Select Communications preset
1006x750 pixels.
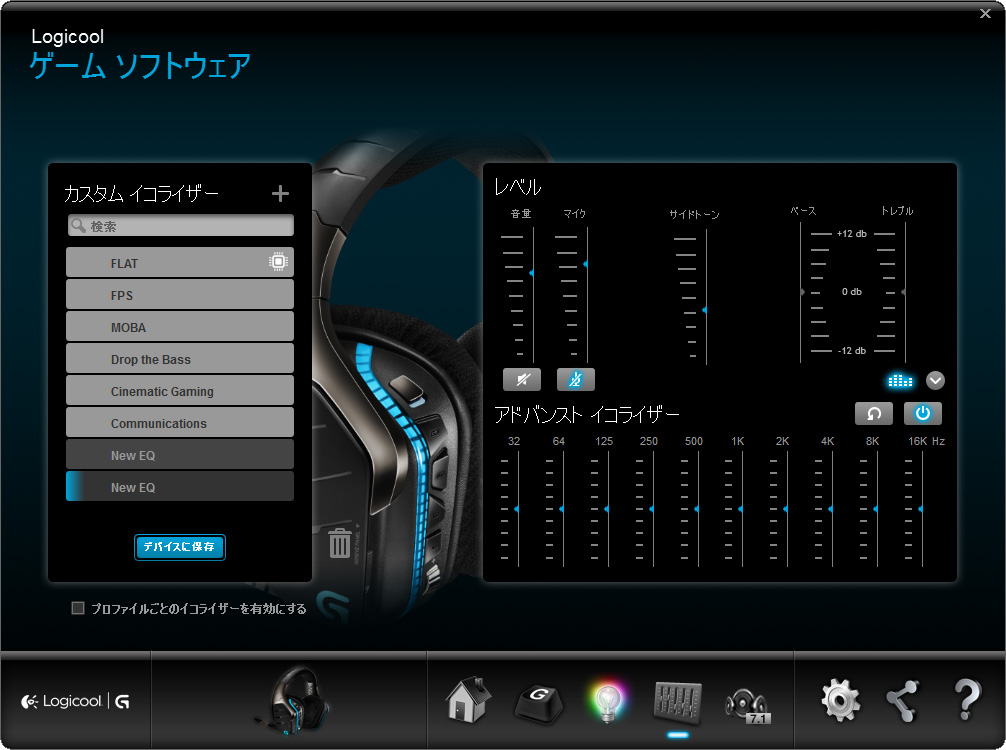[x=180, y=423]
